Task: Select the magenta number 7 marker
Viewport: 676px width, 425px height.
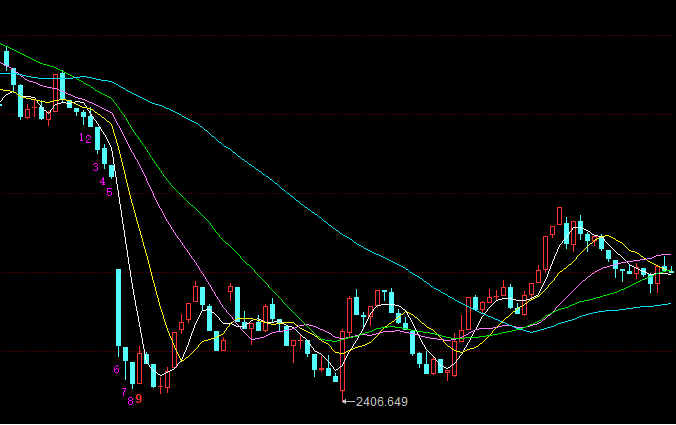Action: click(123, 392)
